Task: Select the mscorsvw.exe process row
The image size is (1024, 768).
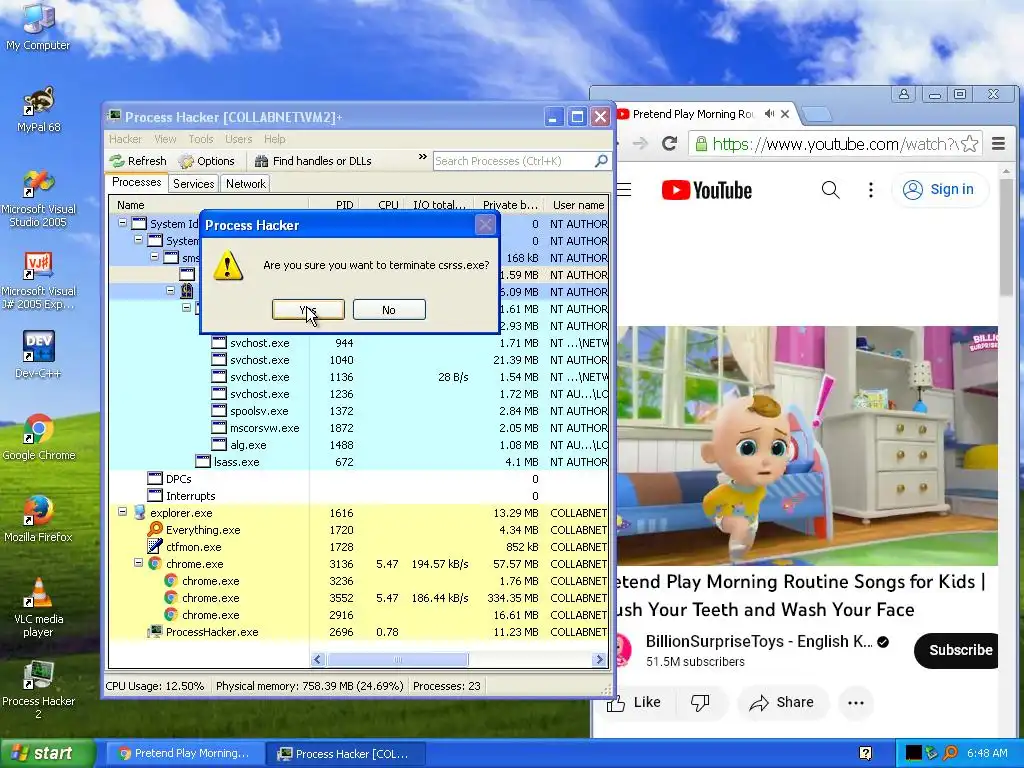Action: [358, 428]
